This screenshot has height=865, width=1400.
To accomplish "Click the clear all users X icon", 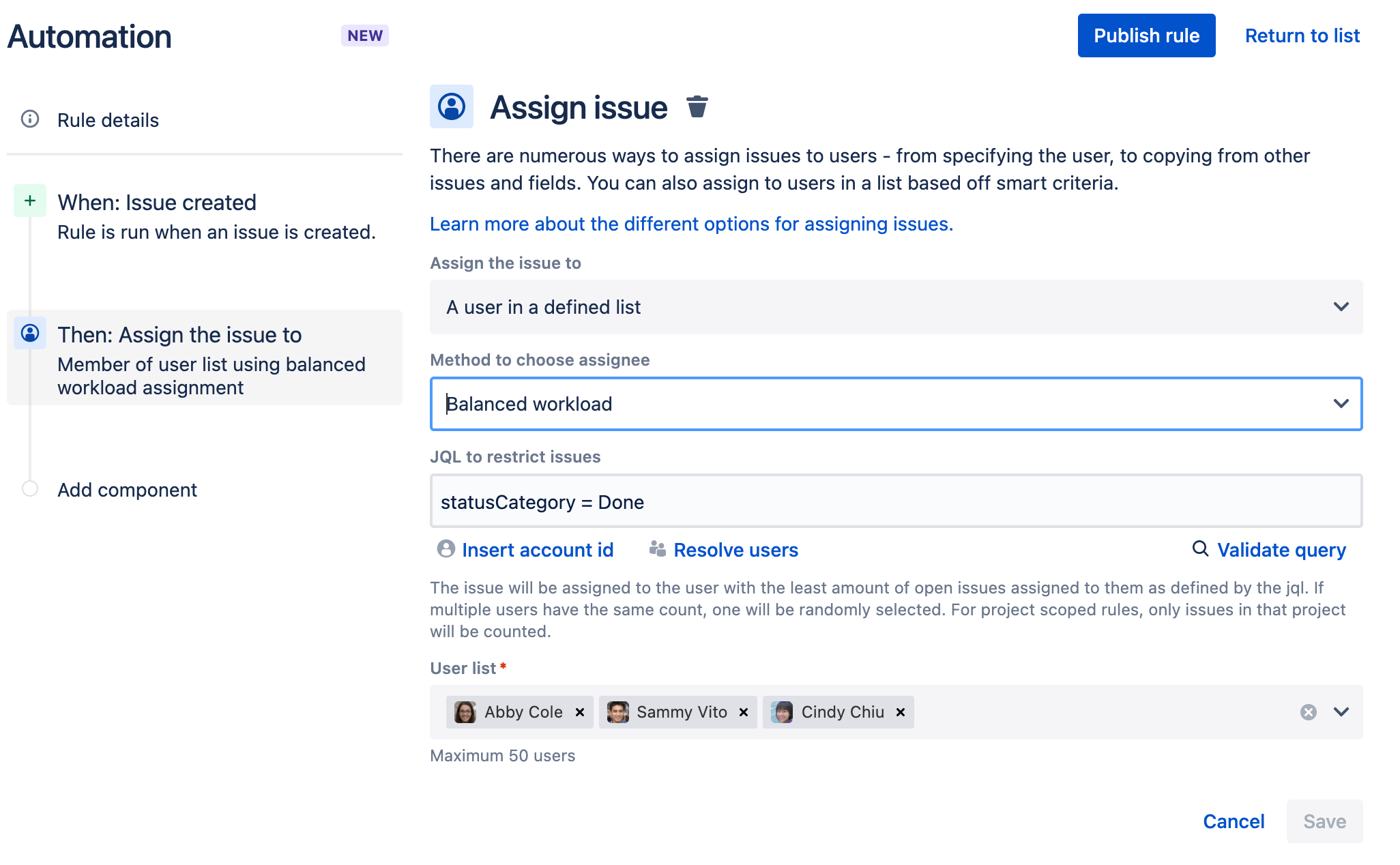I will point(1308,711).
